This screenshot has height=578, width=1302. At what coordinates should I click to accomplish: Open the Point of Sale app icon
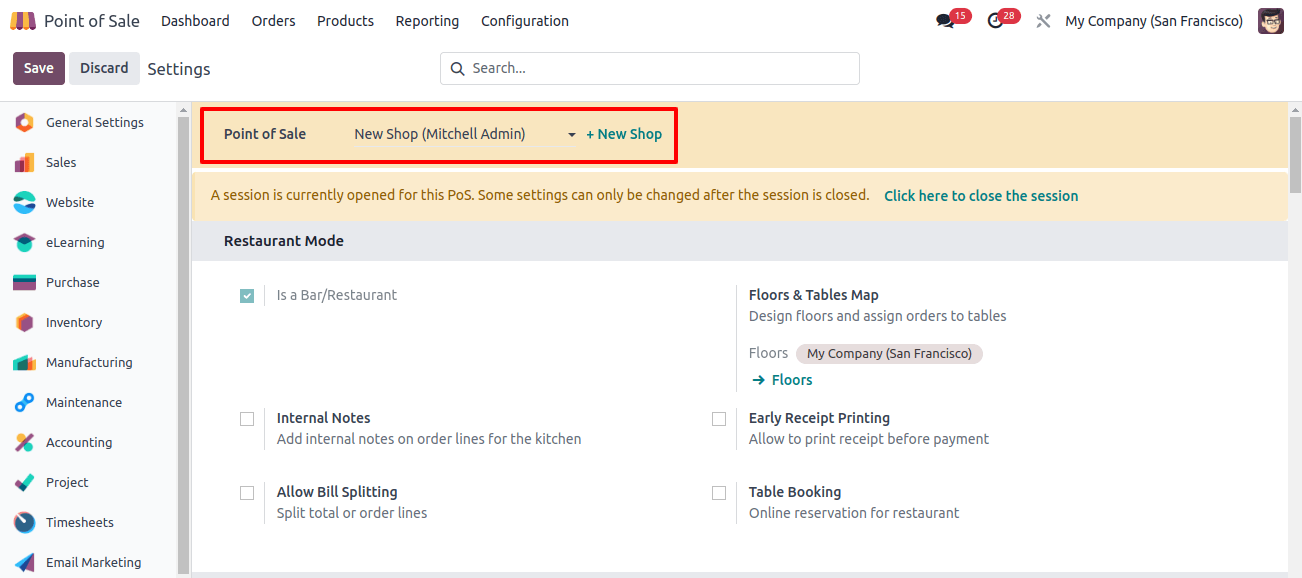pos(22,21)
